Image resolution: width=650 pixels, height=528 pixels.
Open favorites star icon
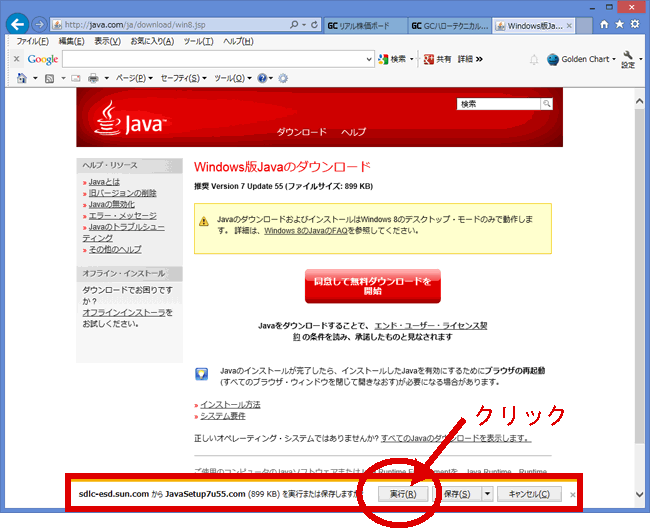click(x=619, y=24)
